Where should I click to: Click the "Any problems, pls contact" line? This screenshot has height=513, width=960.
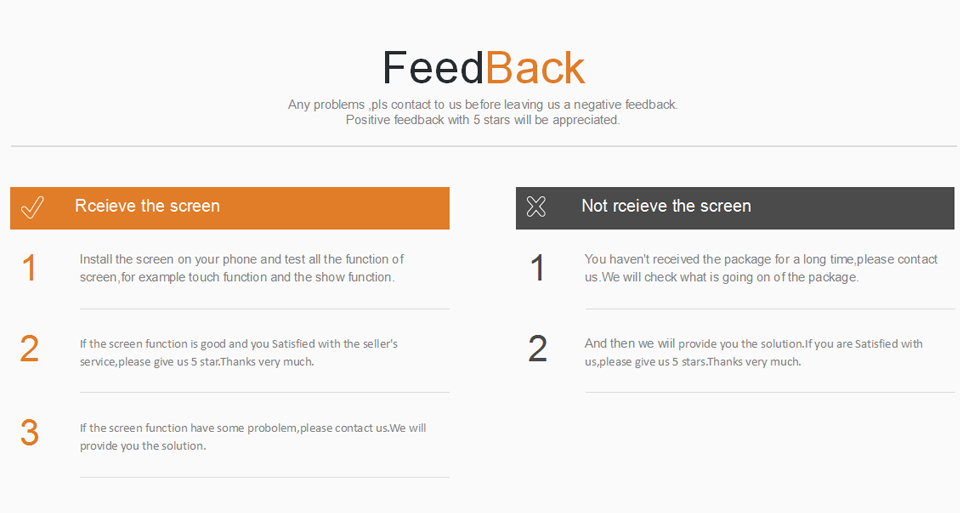coord(482,104)
